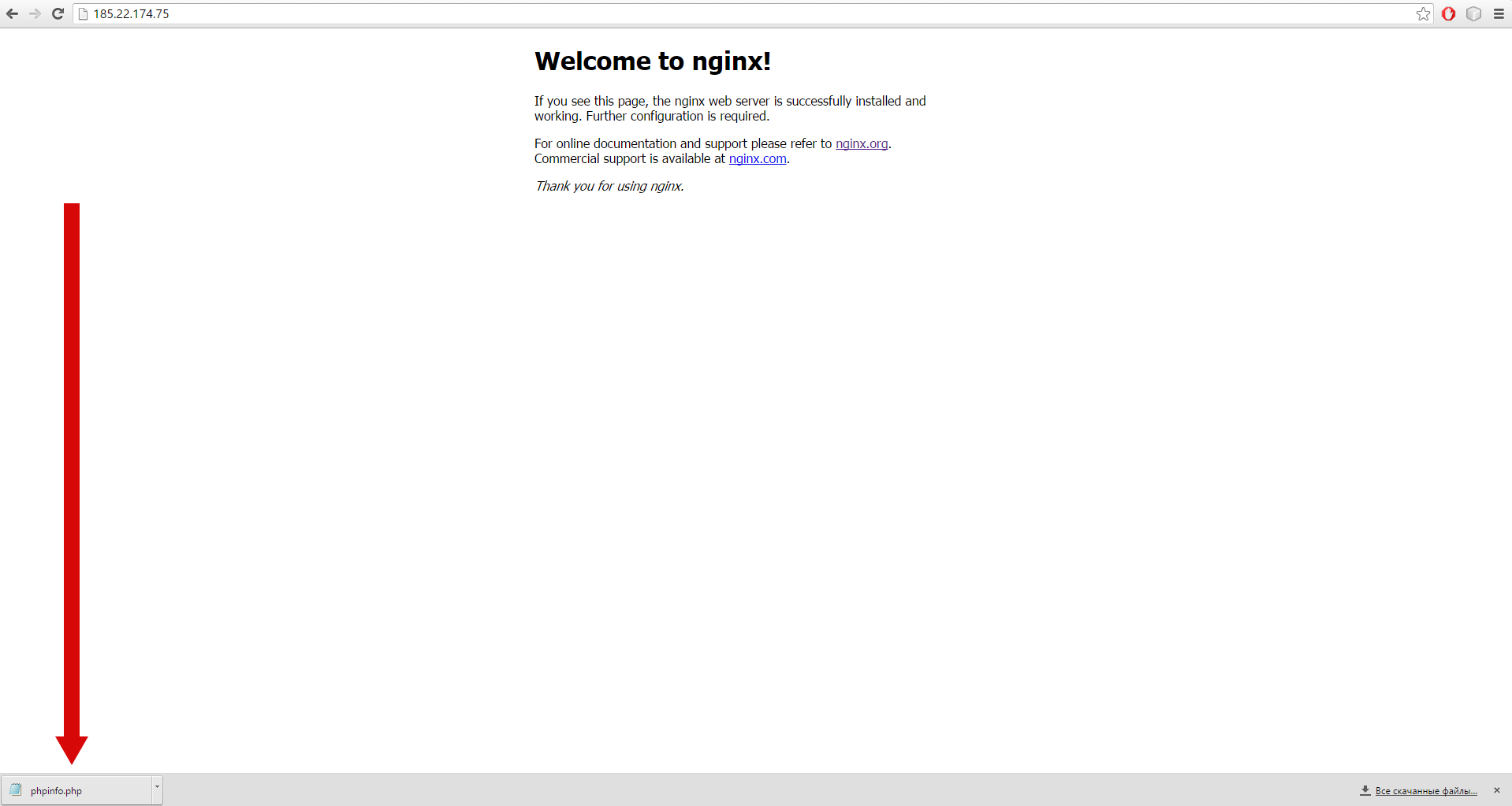Open the nginx.com commercial support link

758,158
